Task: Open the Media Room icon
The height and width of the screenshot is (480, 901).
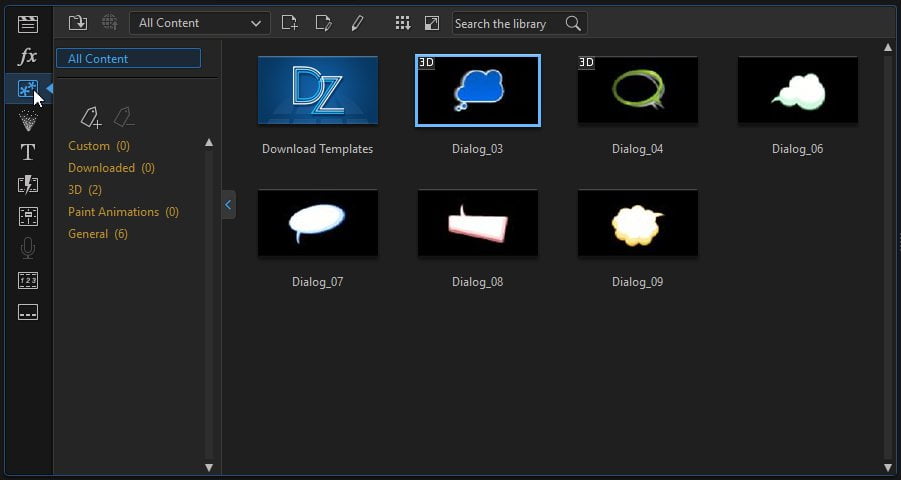Action: pos(28,24)
